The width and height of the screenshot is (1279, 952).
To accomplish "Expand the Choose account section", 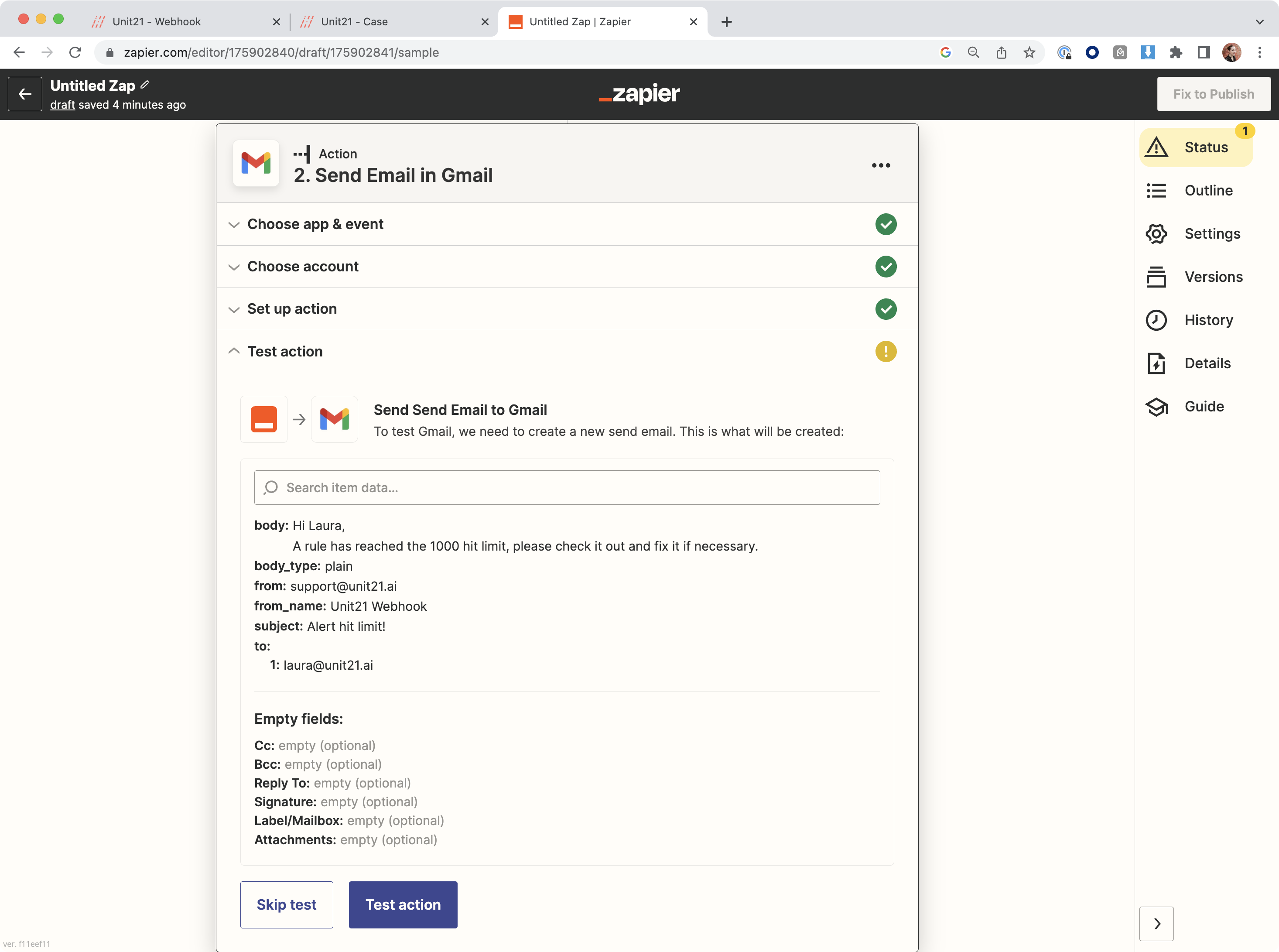I will pos(302,267).
